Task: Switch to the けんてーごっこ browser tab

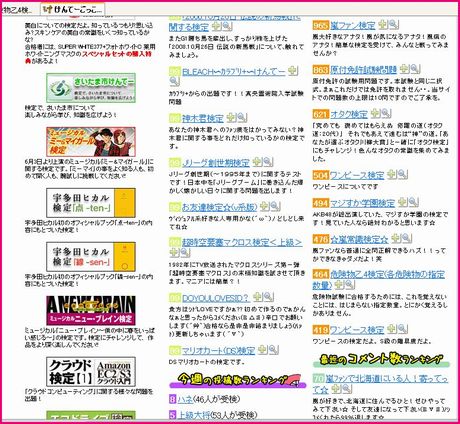Action: [73, 10]
